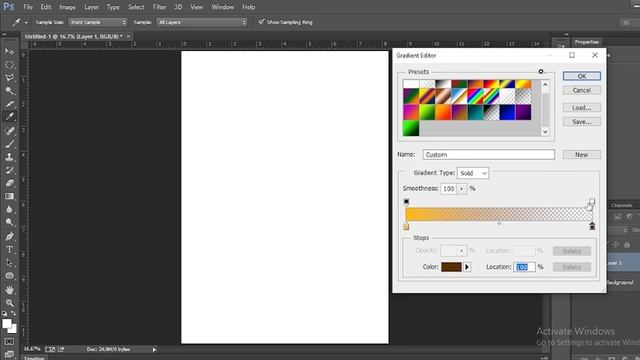Viewport: 640px width, 360px height.
Task: Choose the solid blue gradient preset
Action: point(507,112)
